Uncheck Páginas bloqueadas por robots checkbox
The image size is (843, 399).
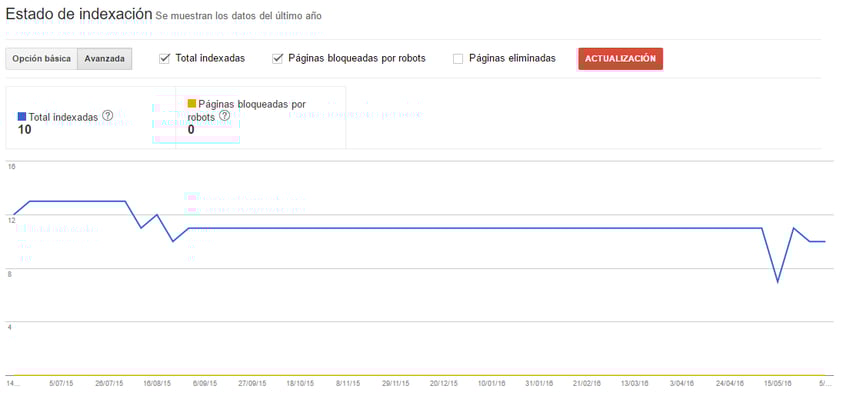pos(277,59)
